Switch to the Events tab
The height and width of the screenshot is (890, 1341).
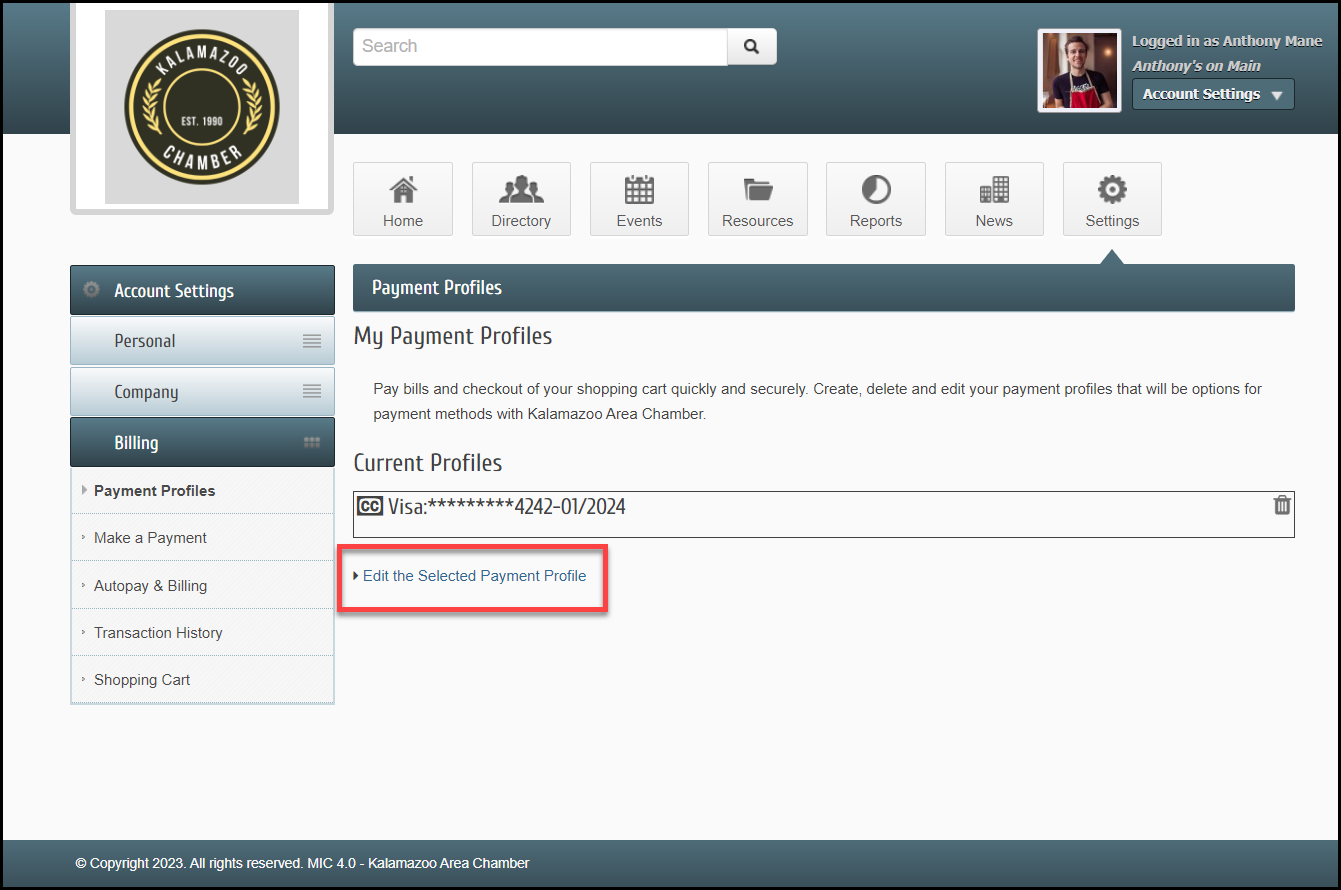[x=639, y=199]
